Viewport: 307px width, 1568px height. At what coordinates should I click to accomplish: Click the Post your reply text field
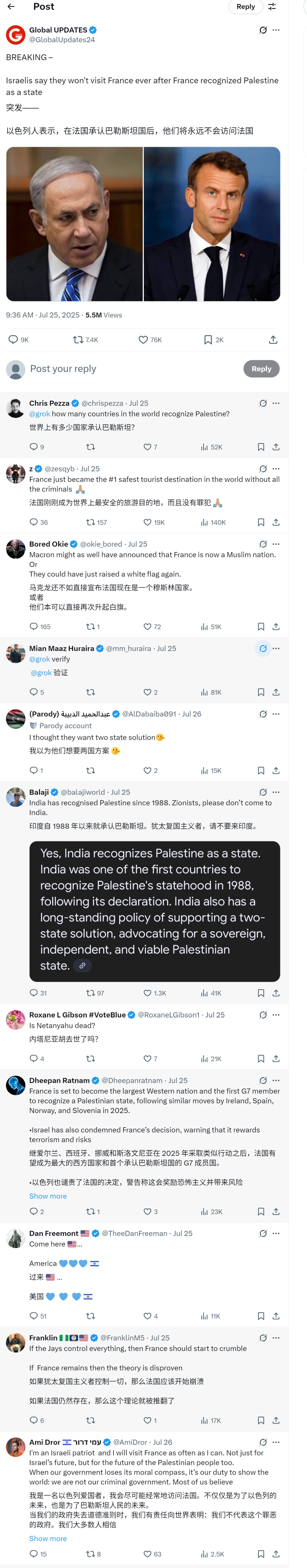pyautogui.click(x=122, y=369)
